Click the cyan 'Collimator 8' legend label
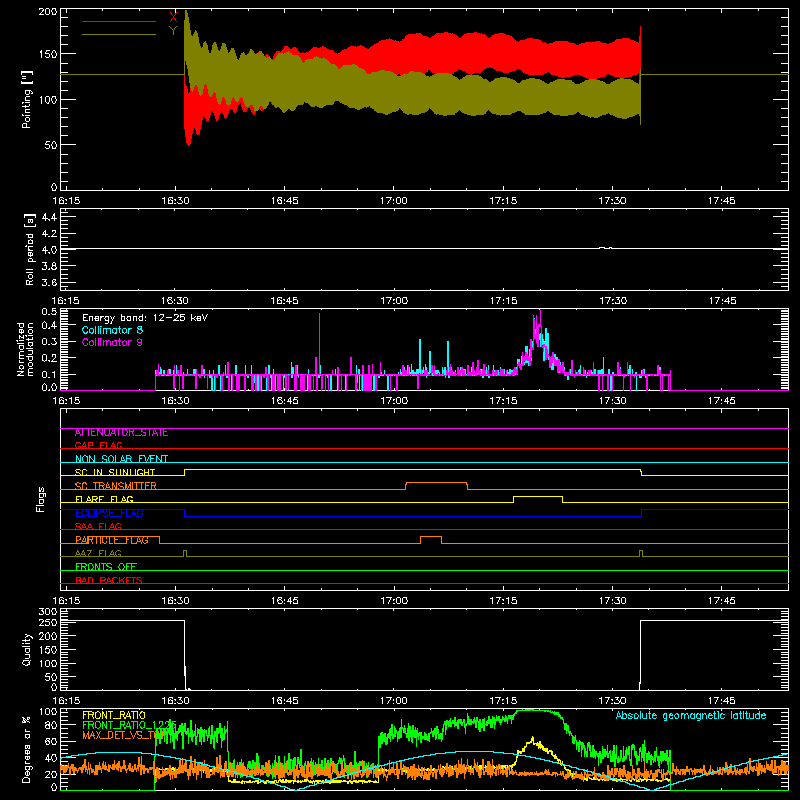 (112, 330)
